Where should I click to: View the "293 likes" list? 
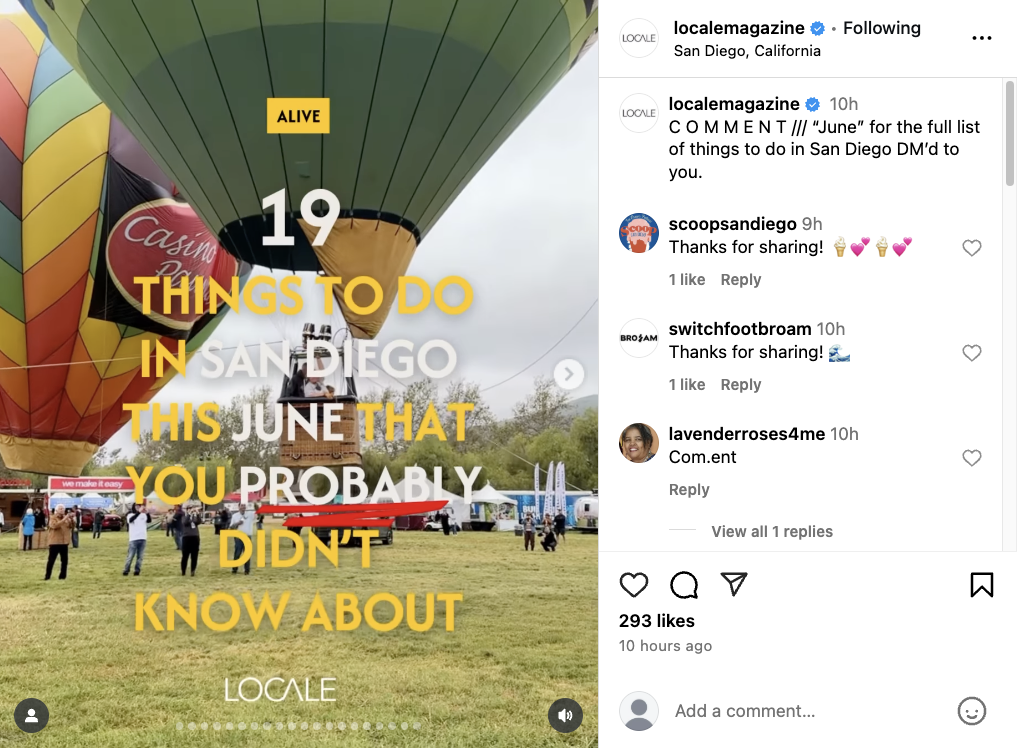657,621
